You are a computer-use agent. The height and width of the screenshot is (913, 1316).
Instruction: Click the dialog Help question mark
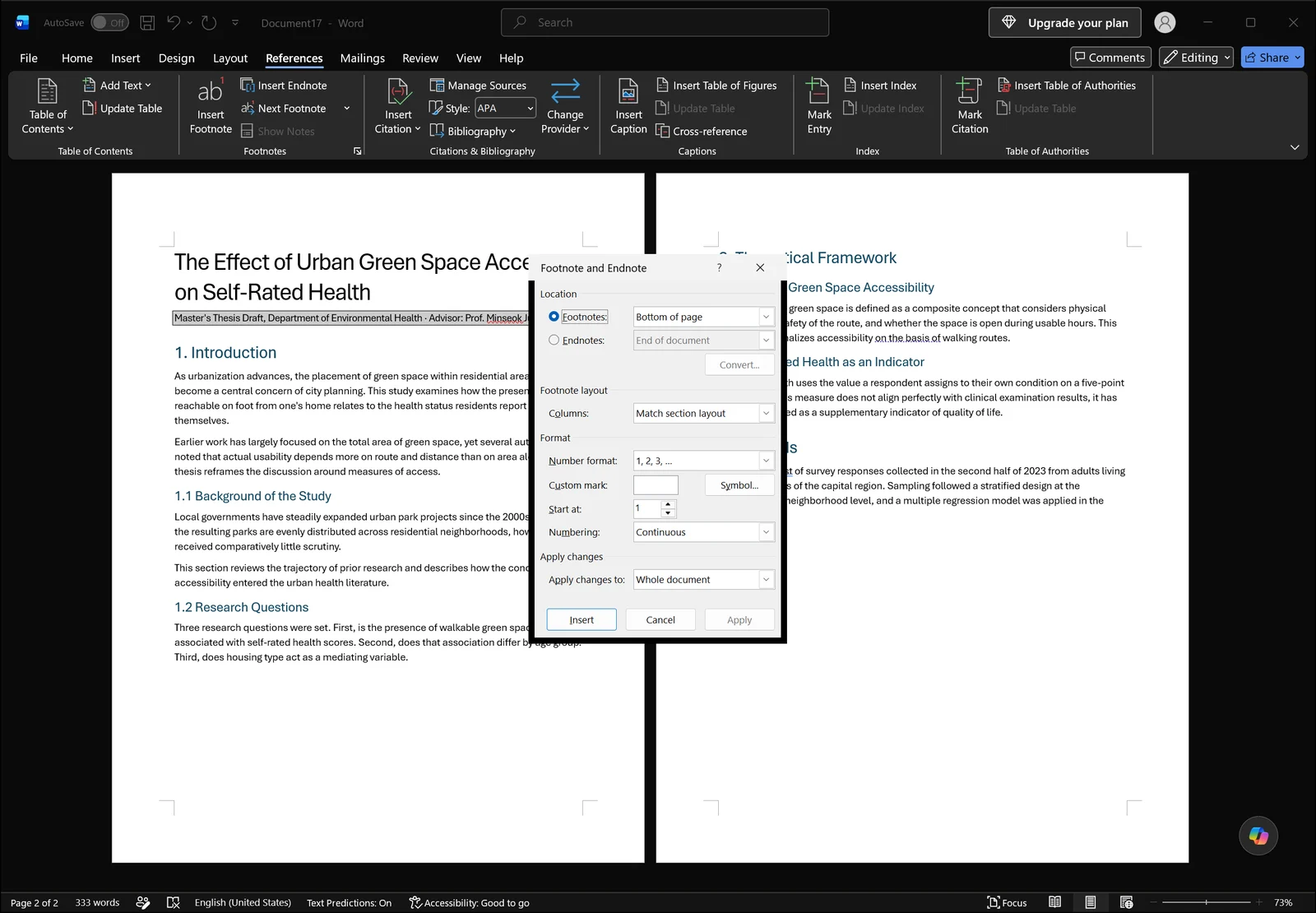click(x=720, y=267)
